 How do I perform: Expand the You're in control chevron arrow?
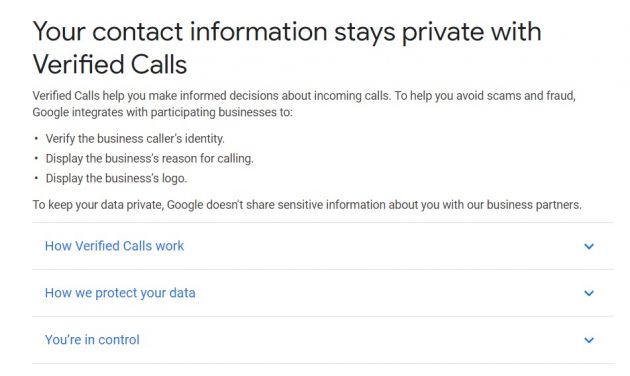[589, 340]
